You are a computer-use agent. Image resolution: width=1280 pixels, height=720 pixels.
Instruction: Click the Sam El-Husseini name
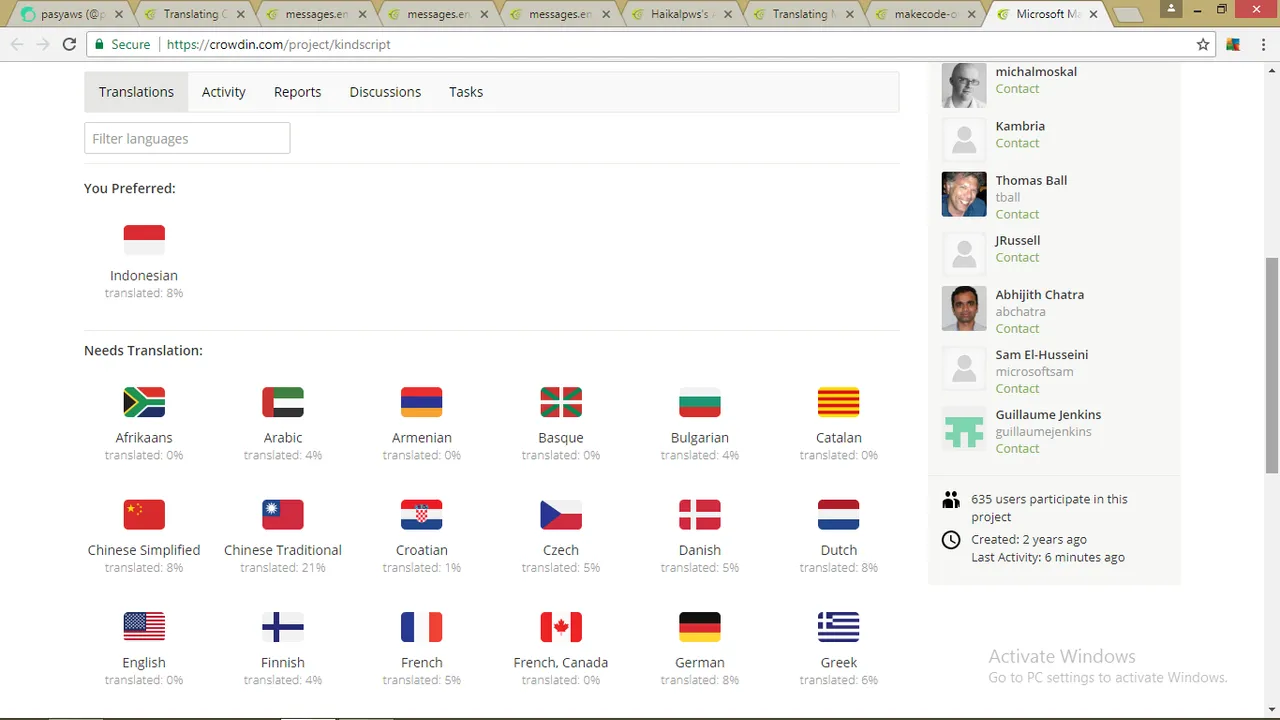pyautogui.click(x=1042, y=354)
